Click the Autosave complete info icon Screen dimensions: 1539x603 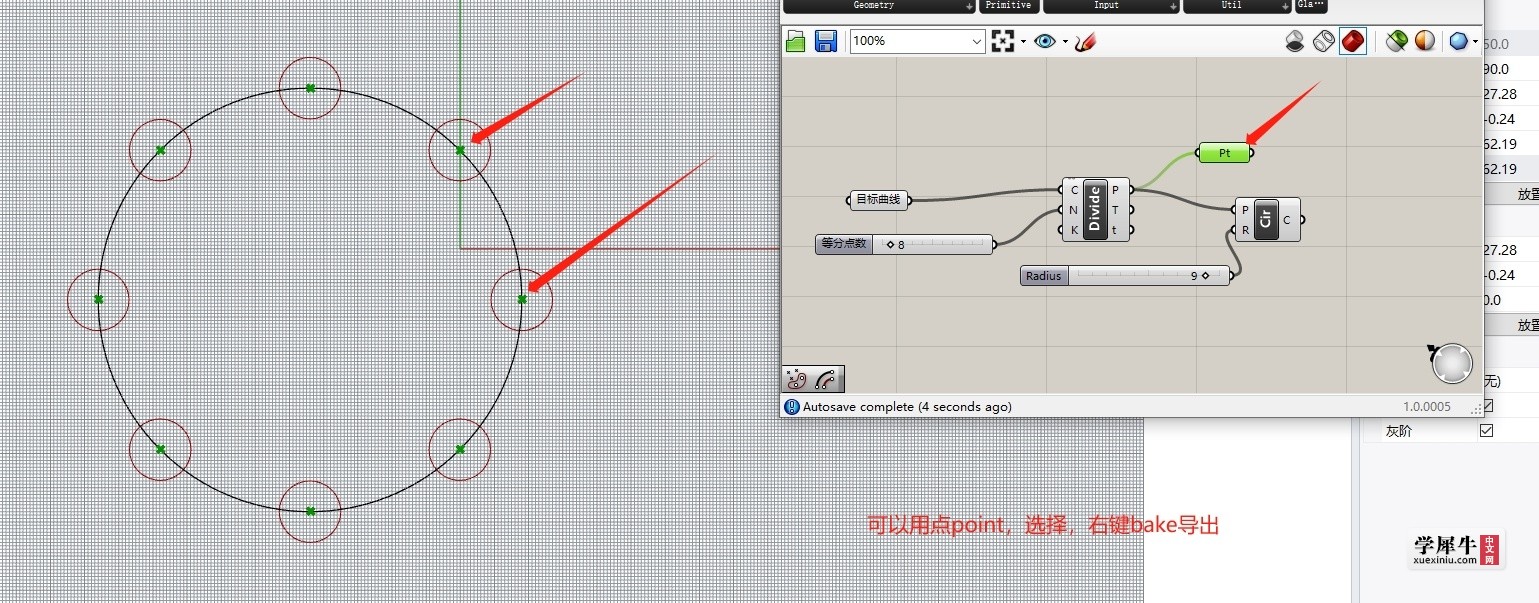[792, 407]
